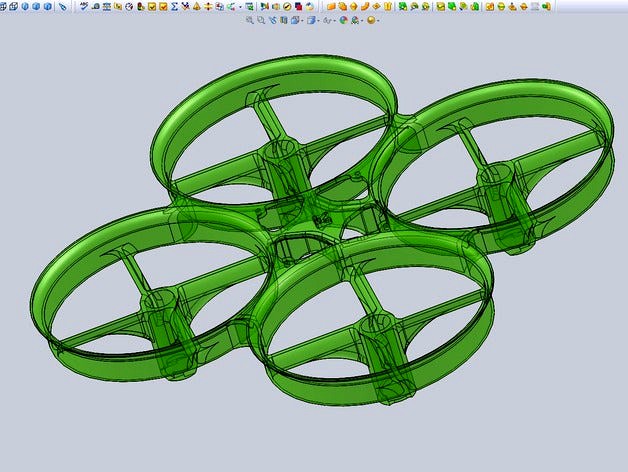Viewport: 628px width, 472px height.
Task: Select the Zoom to Area magnifier
Action: 261,19
